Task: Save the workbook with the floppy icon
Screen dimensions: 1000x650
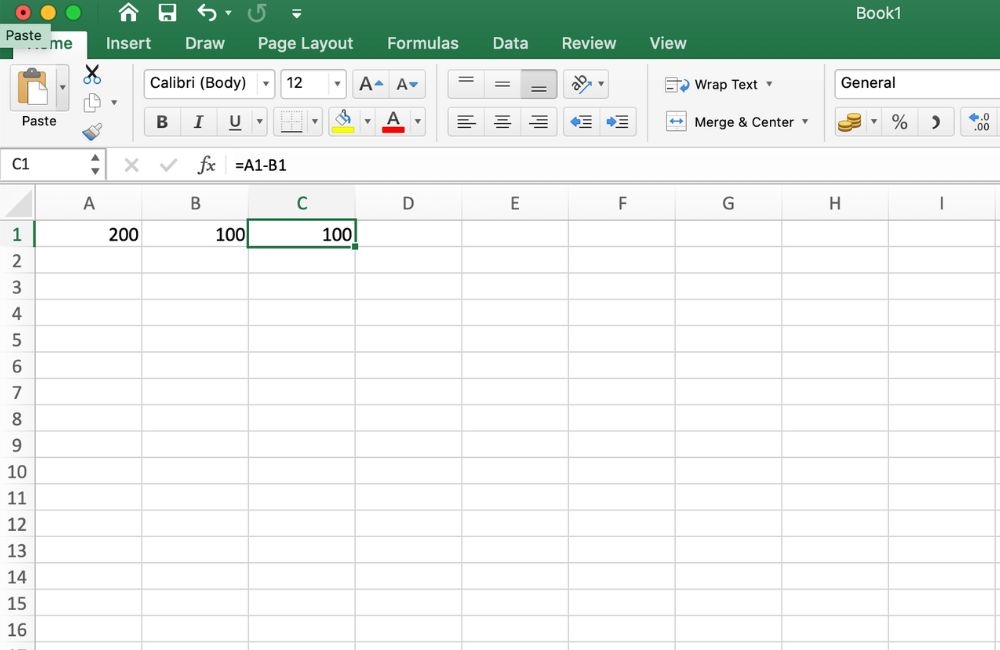Action: coord(167,13)
